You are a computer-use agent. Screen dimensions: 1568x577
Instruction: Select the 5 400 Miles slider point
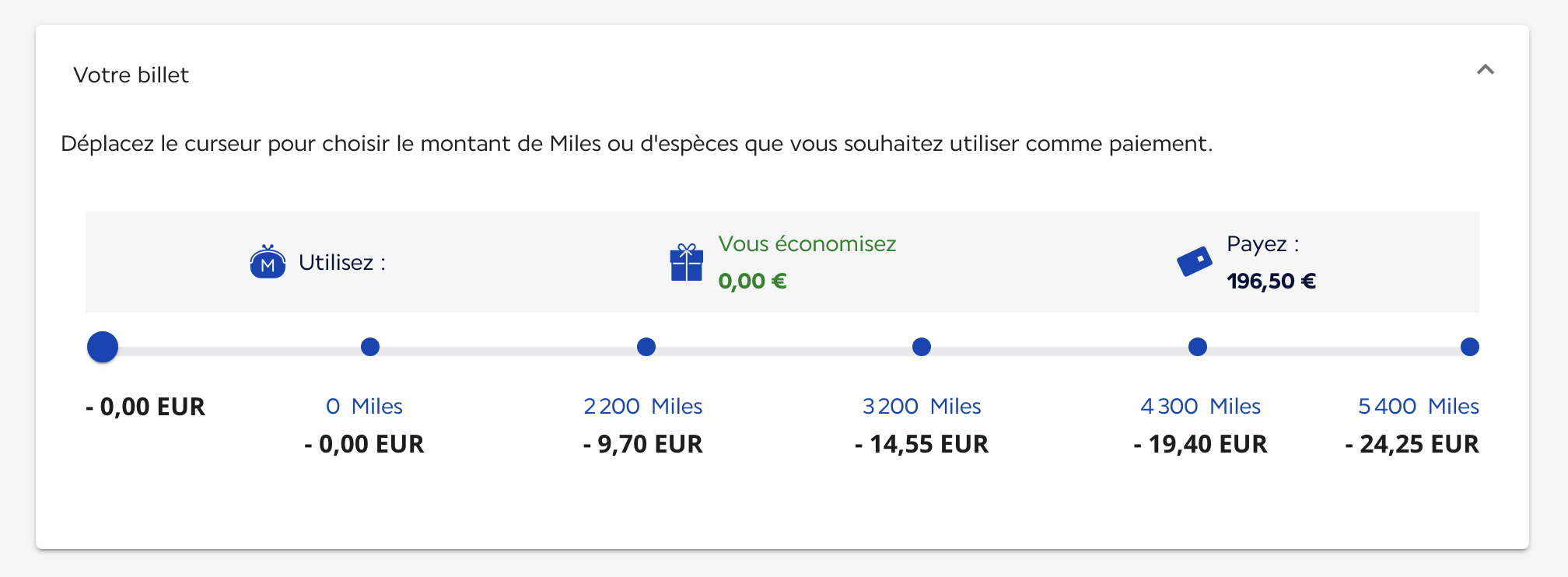point(1469,347)
